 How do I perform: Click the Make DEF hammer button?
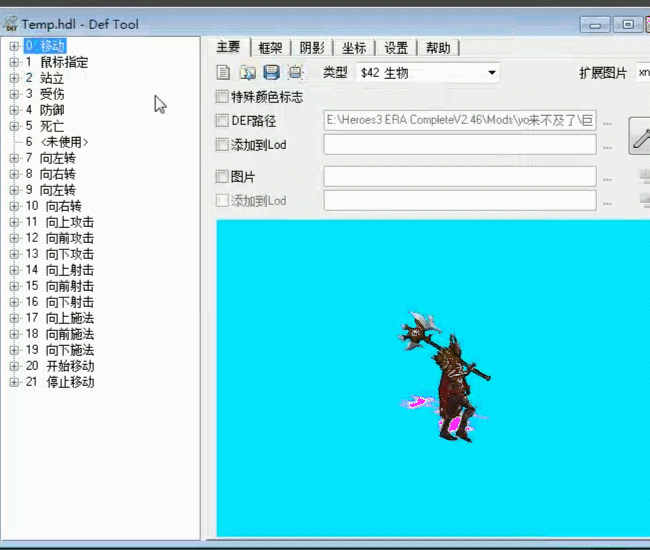[640, 136]
